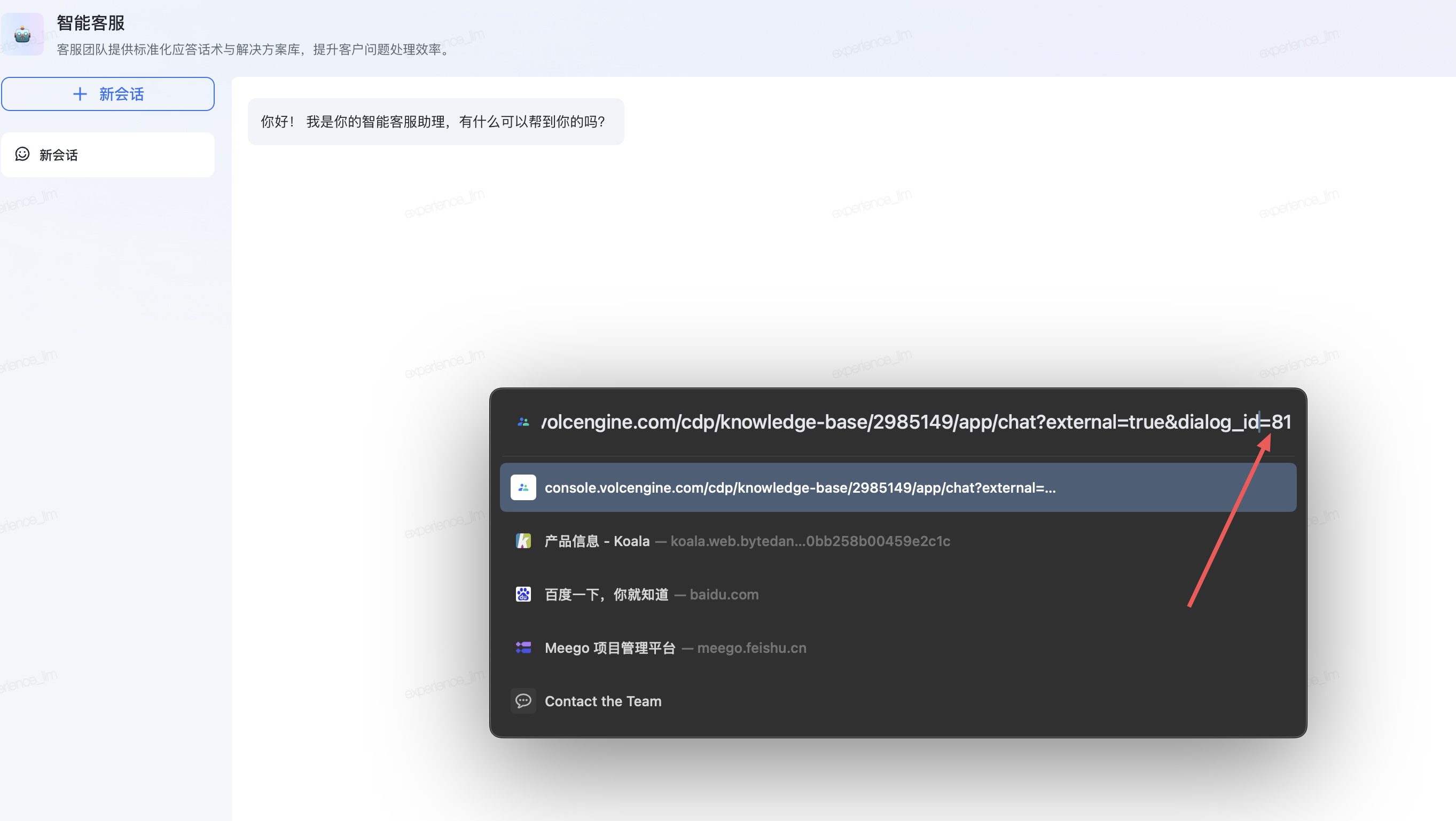Screen dimensions: 1456x821
Task: Click the volcengine suggestion favicon
Action: coord(523,487)
